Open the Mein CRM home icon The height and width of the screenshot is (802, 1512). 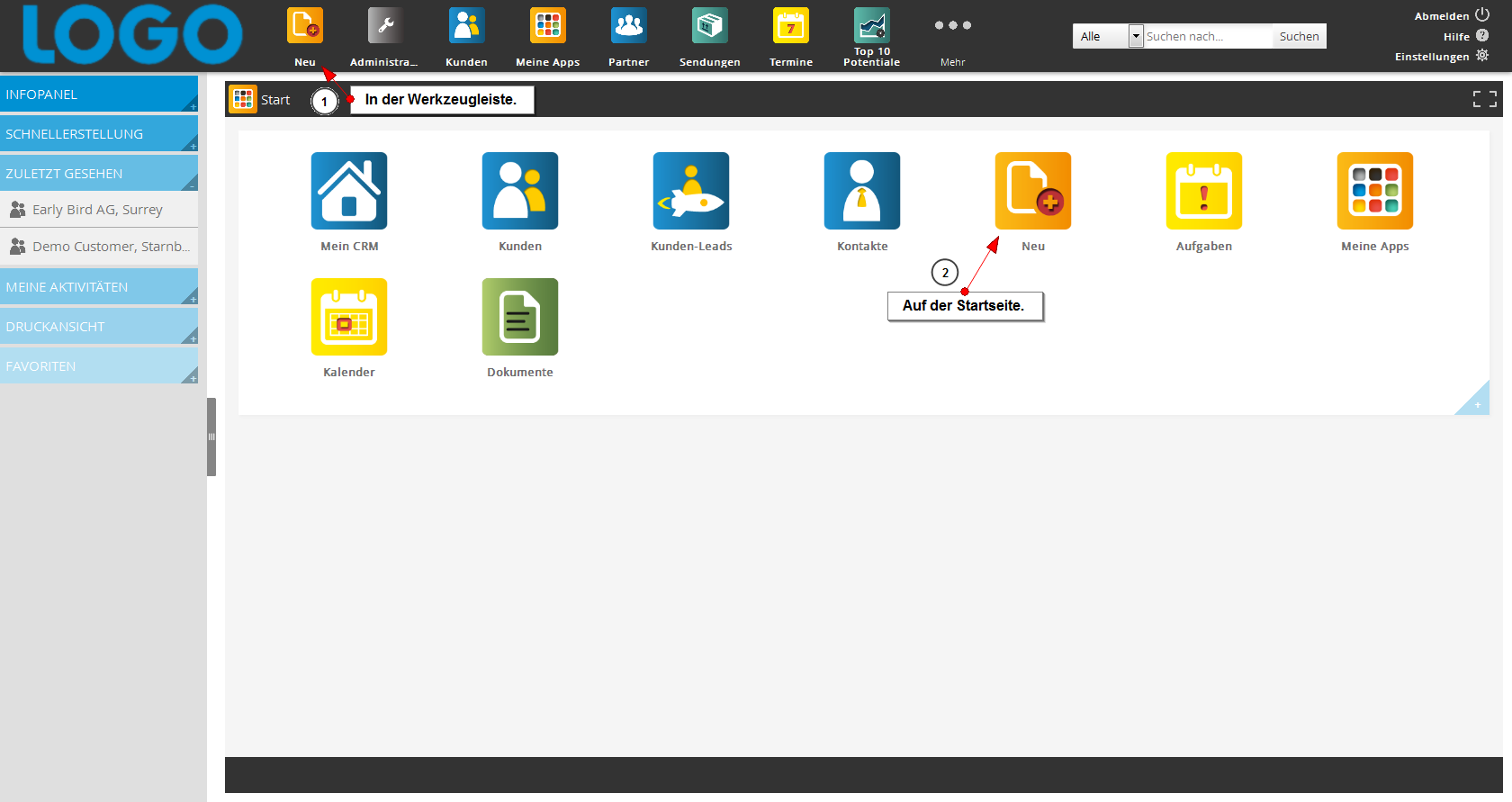pos(349,191)
